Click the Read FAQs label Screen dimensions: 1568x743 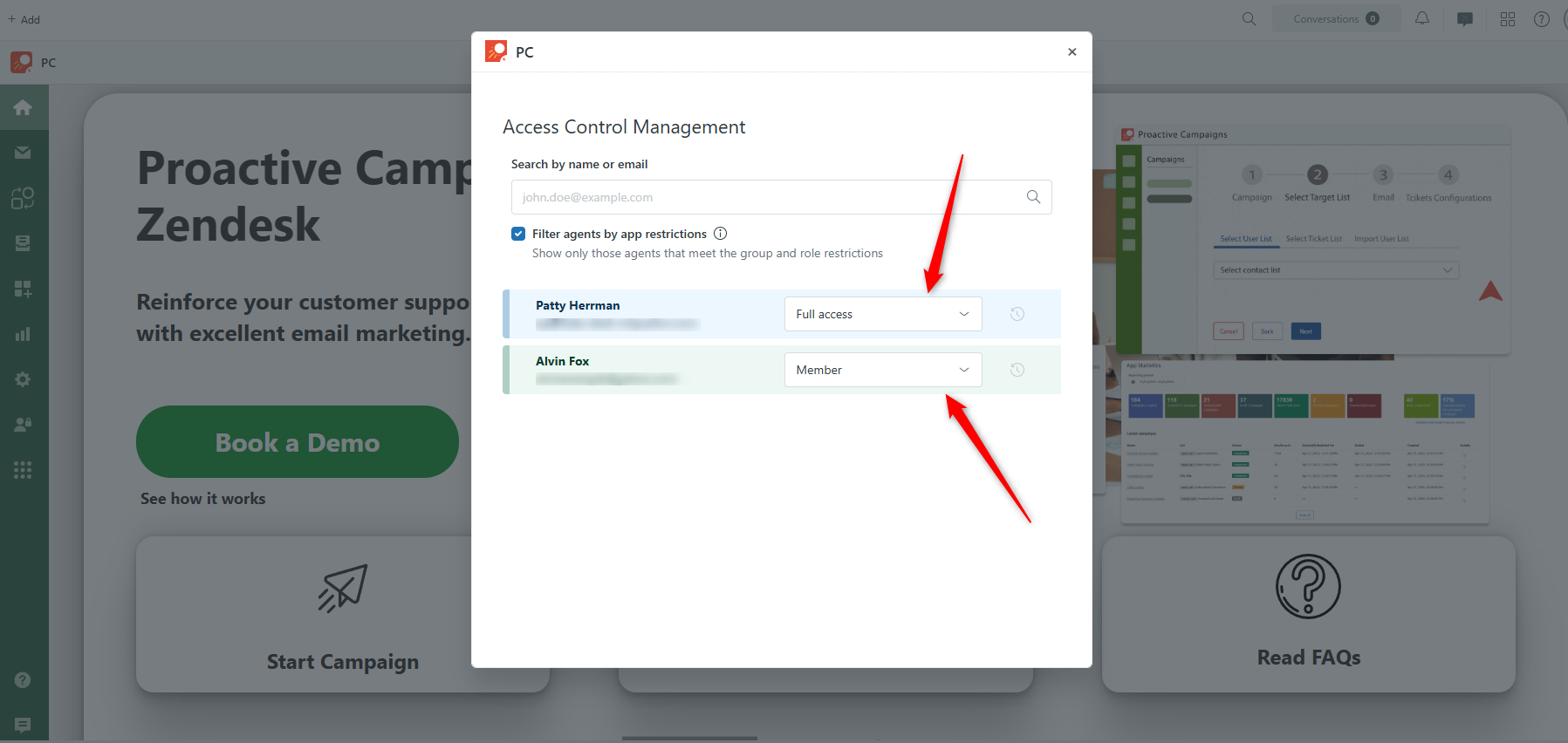pyautogui.click(x=1309, y=658)
